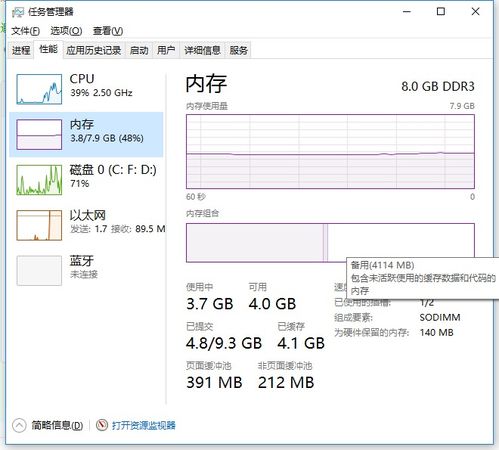Viewport: 499px width, 450px height.
Task: Open the 打开资源监视器 link
Action: coord(144,425)
